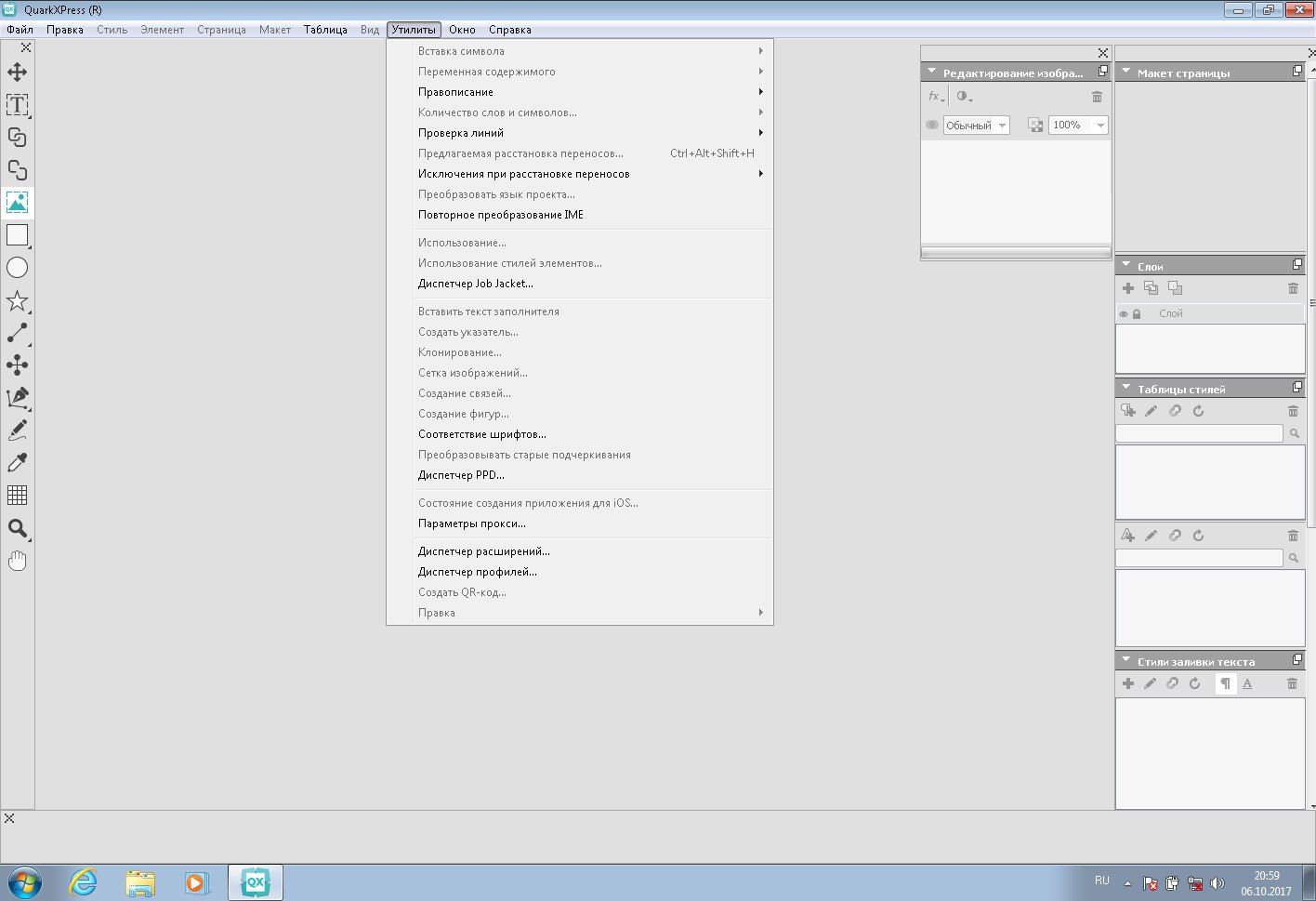Screen dimensions: 1316x901
Task: Open the Правописание submenu
Action: pyautogui.click(x=455, y=92)
